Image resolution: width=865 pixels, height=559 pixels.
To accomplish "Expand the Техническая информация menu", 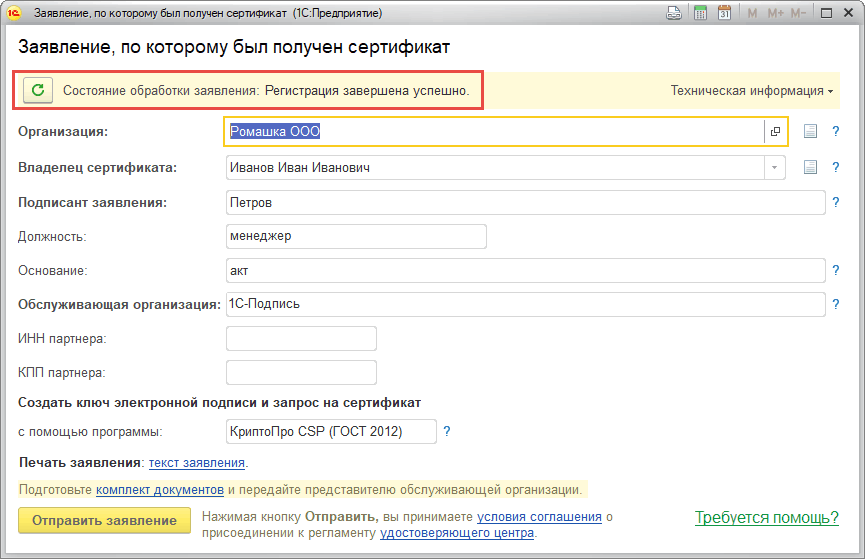I will point(752,91).
